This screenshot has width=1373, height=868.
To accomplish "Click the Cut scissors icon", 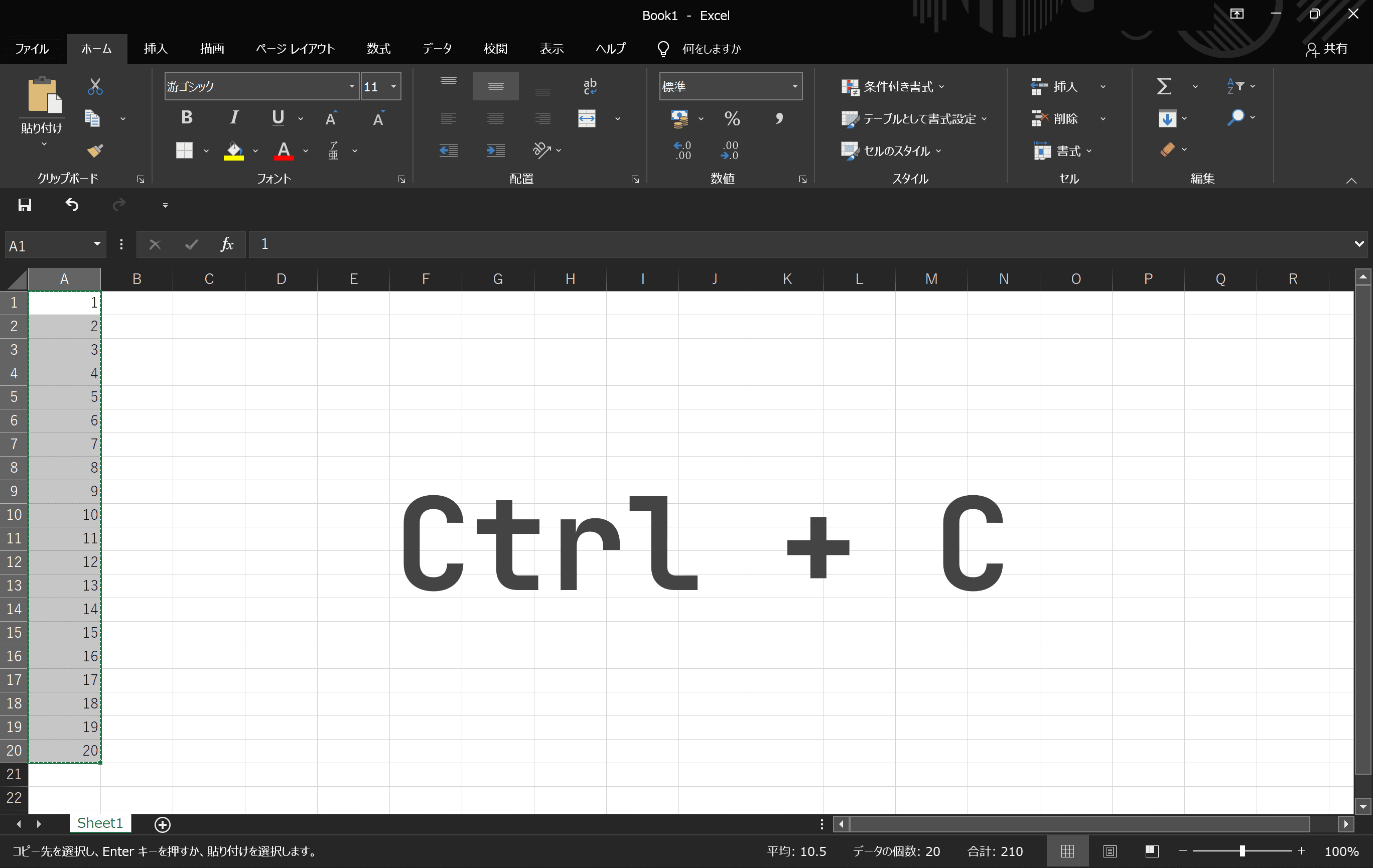I will pyautogui.click(x=95, y=87).
